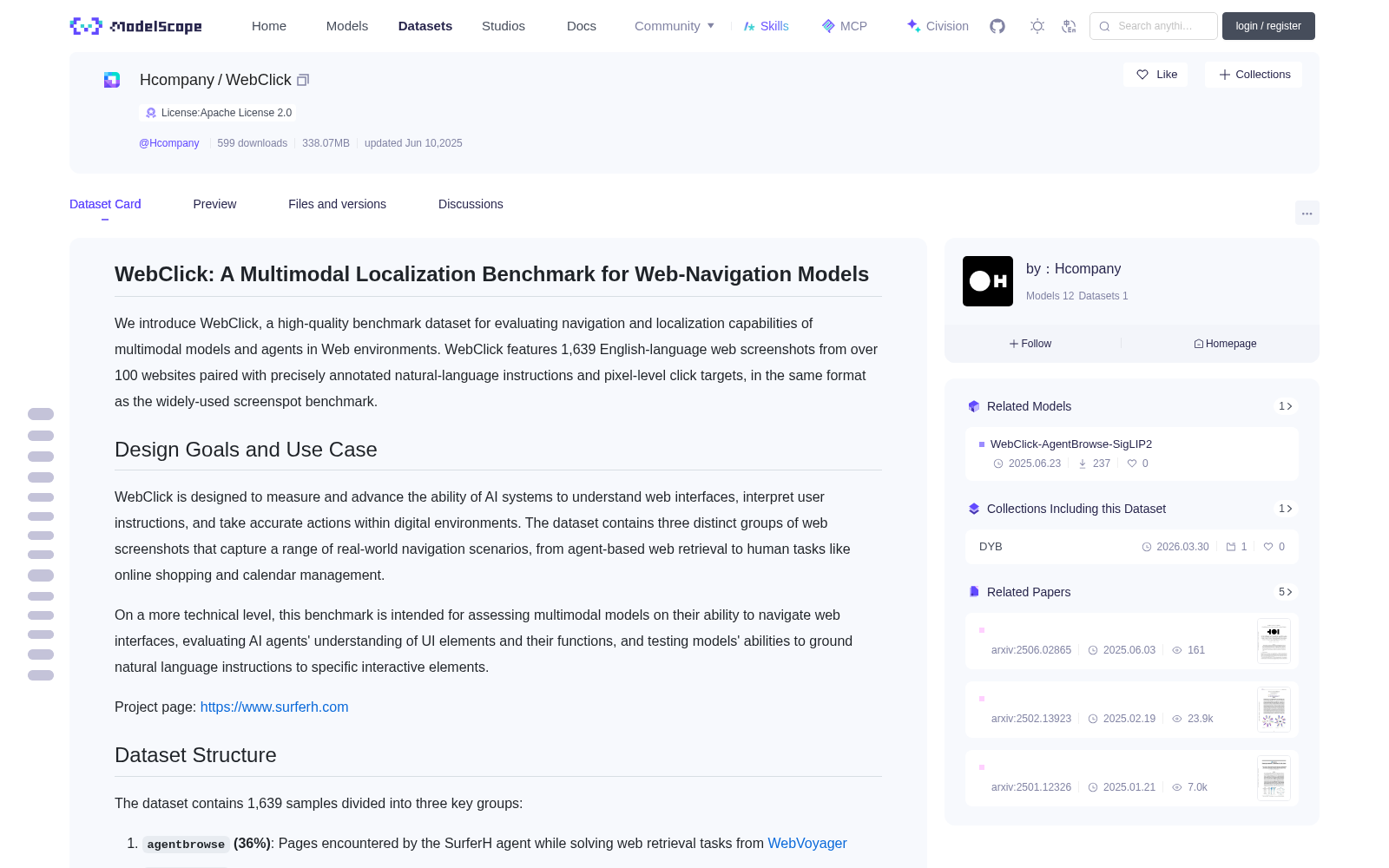This screenshot has height=868, width=1389.
Task: Click the heart Like button
Action: coord(1155,75)
